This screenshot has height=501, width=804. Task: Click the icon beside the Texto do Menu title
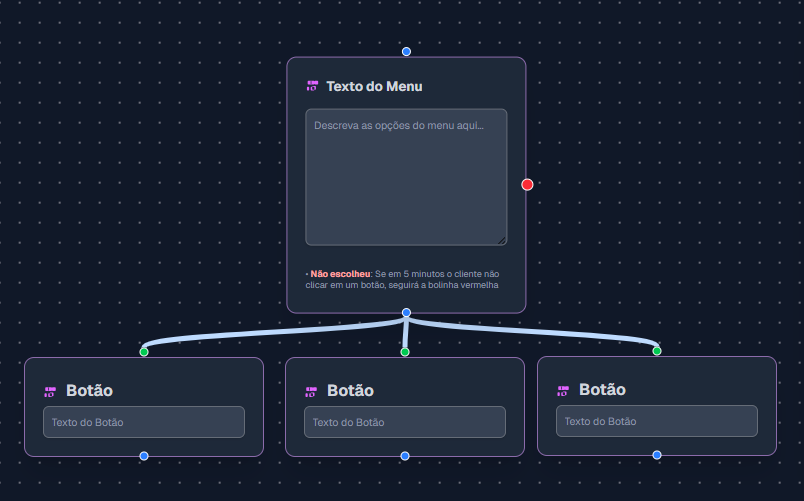(x=312, y=86)
